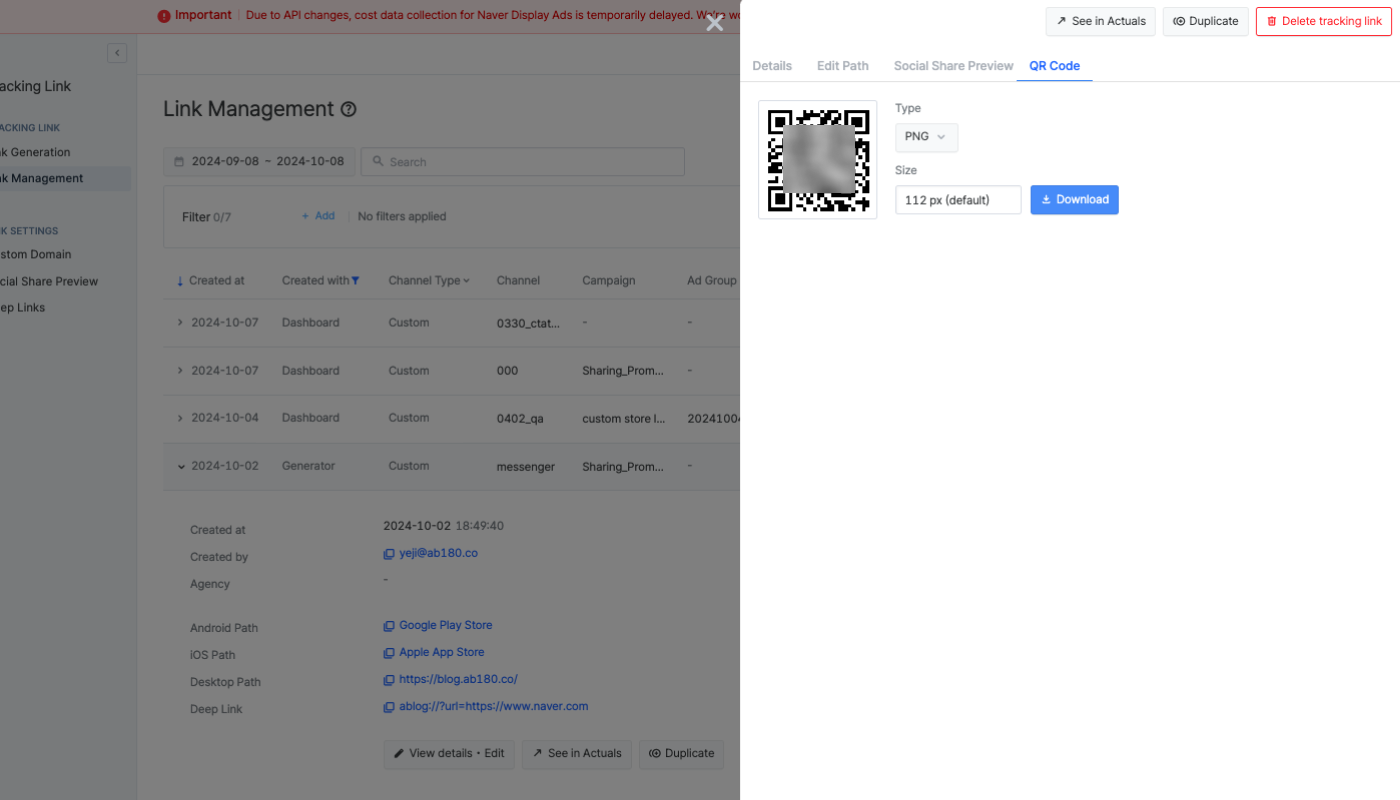Screen dimensions: 1400x800
Task: Copy the blog.ab180.co desktop path
Action: [389, 680]
